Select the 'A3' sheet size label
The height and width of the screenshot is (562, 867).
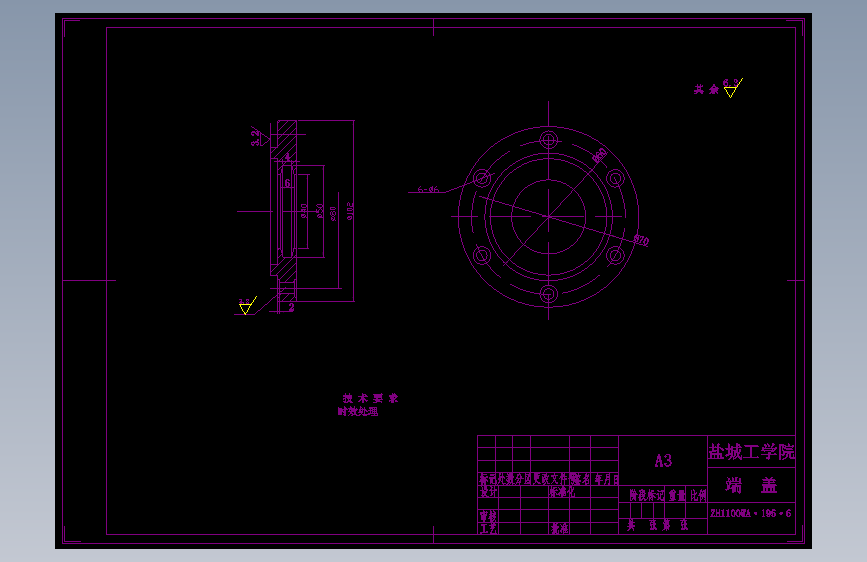pyautogui.click(x=663, y=460)
